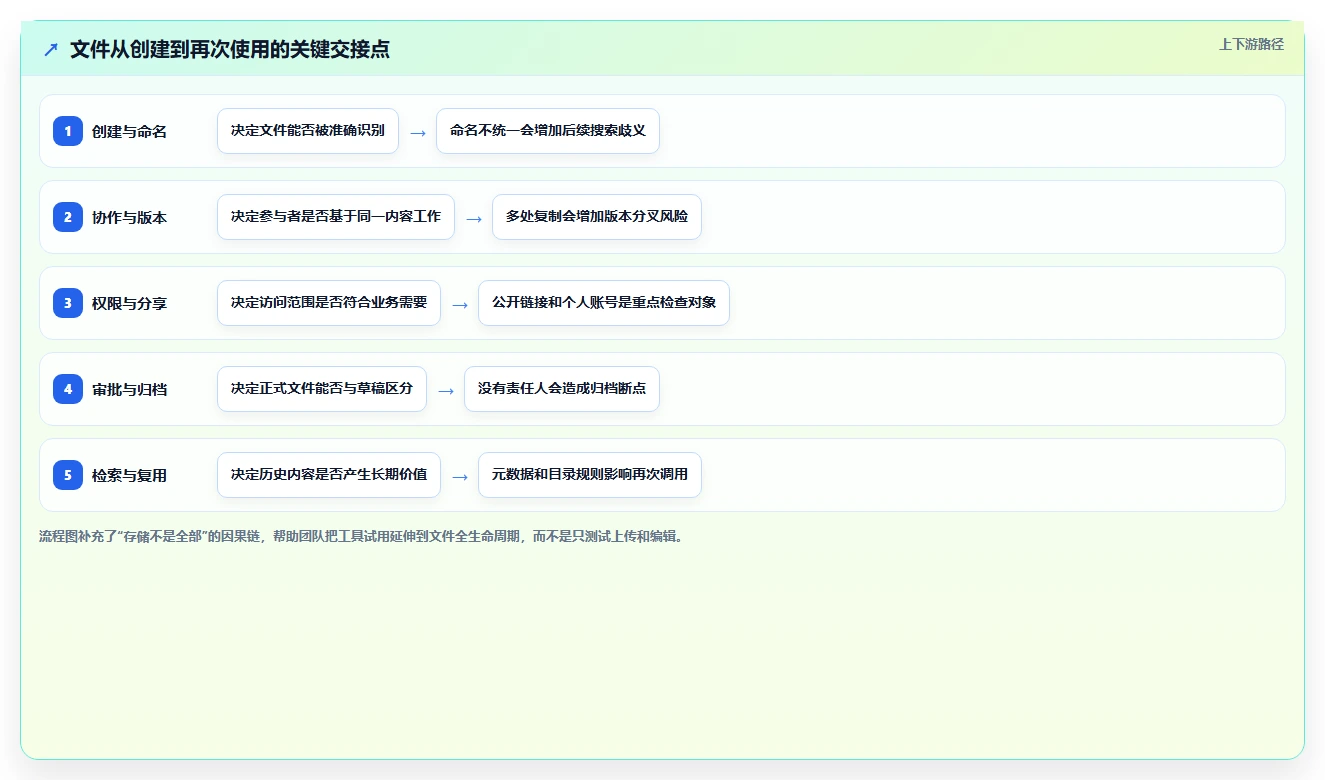Image resolution: width=1325 pixels, height=780 pixels.
Task: Click the title 文件从创建到再次使用的关键交接点
Action: tap(230, 49)
